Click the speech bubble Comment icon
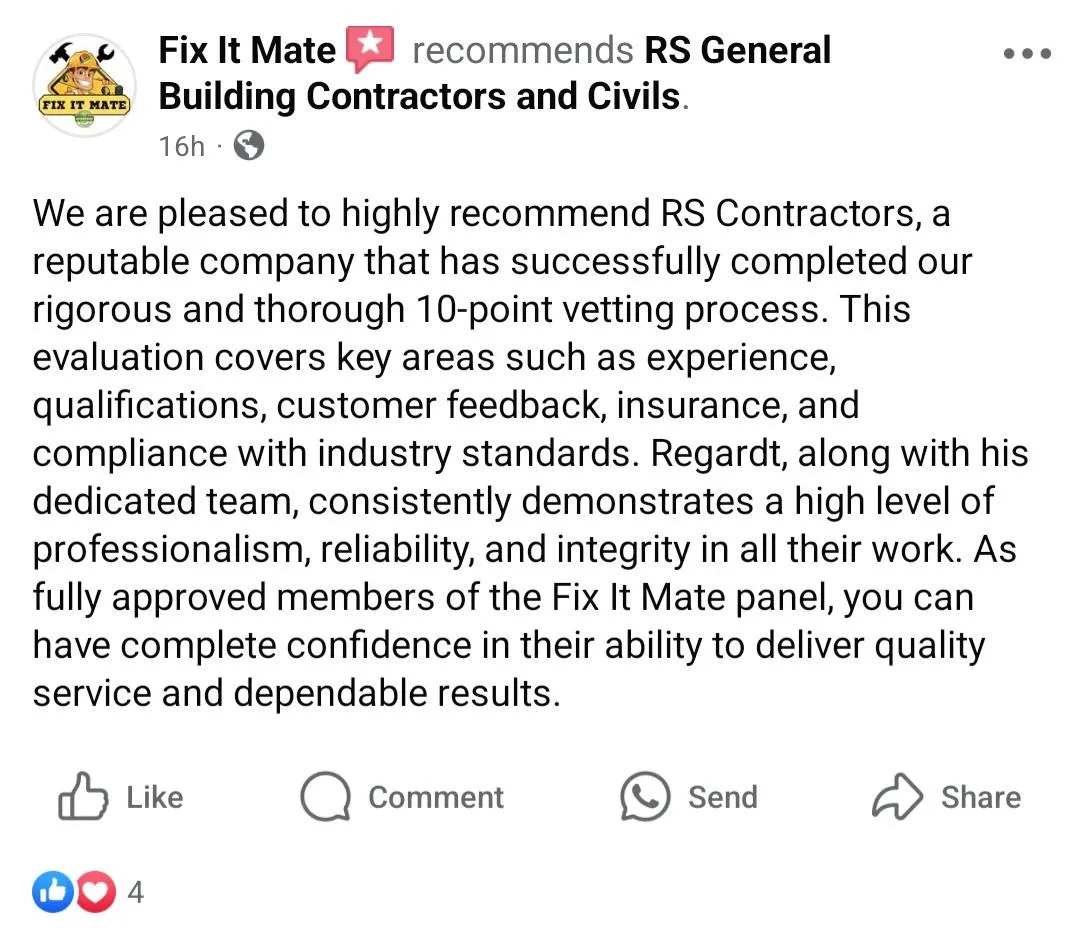Screen dimensions: 1080x938 click(x=325, y=796)
